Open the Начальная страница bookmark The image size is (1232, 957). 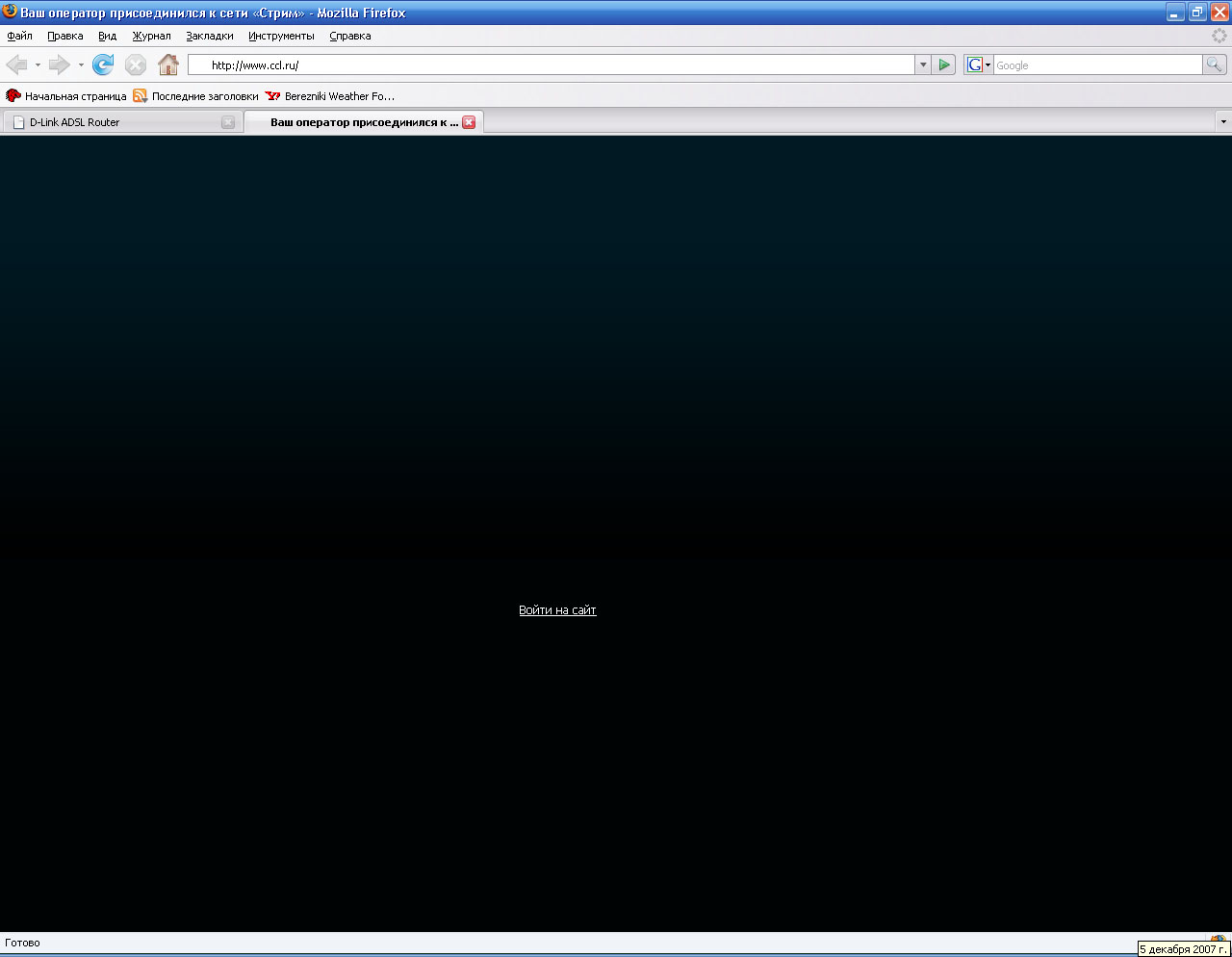(66, 96)
